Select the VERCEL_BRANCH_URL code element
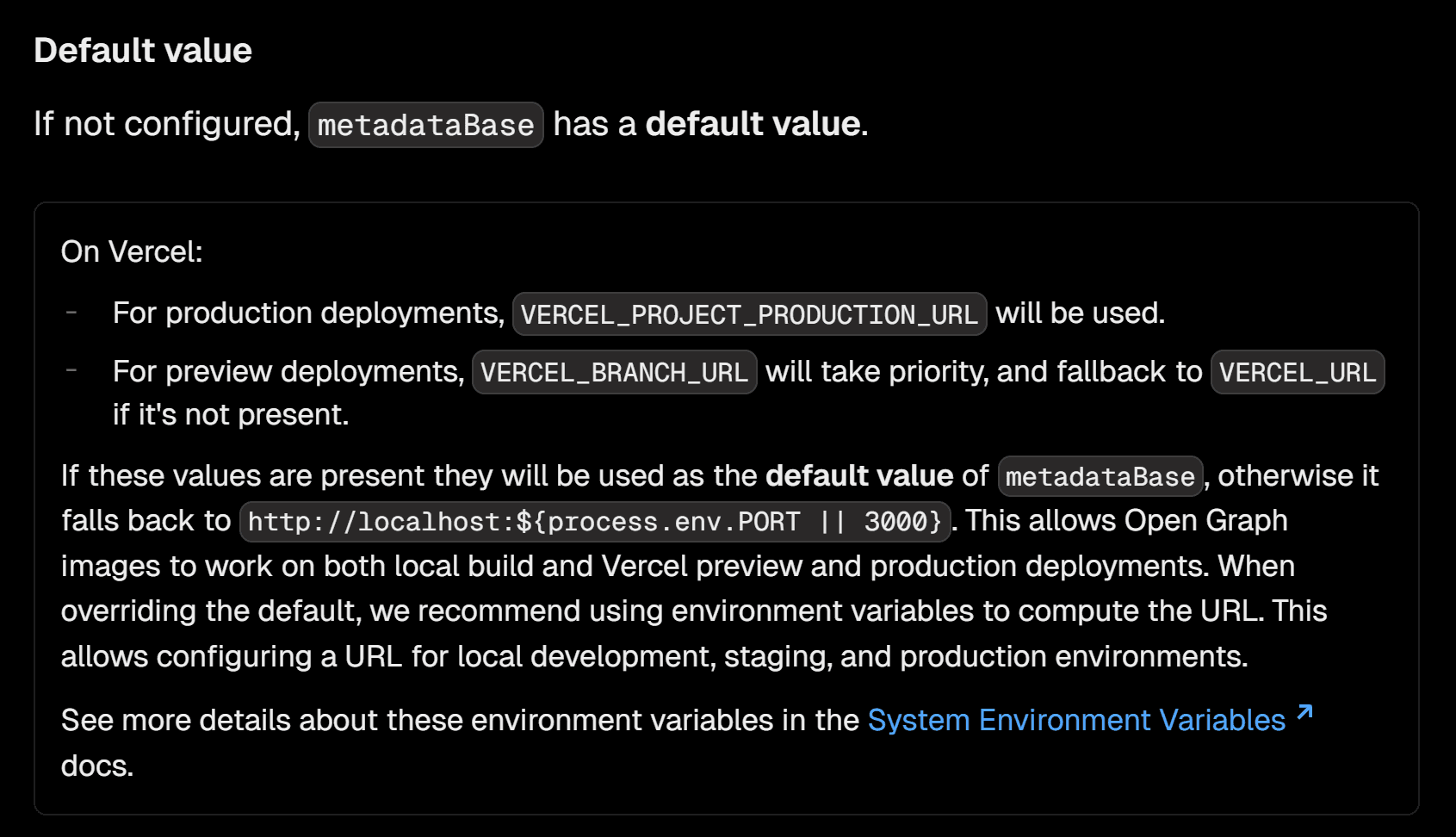This screenshot has width=1456, height=837. pos(613,372)
